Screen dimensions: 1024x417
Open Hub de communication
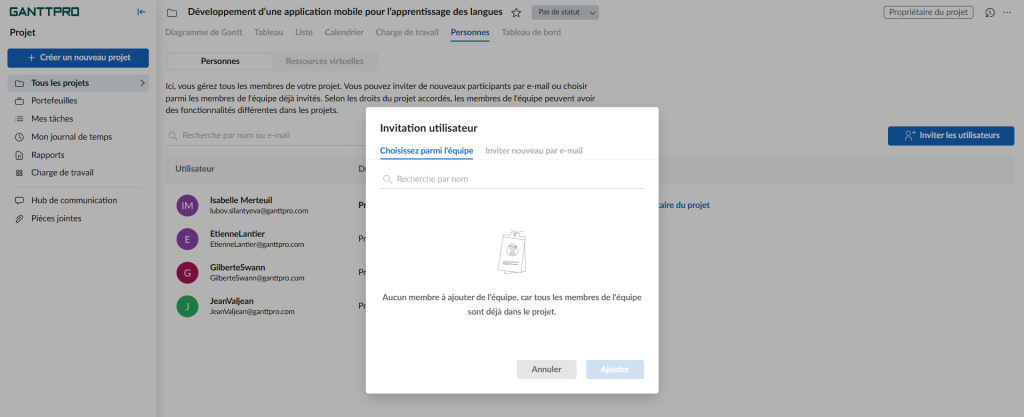[x=74, y=200]
